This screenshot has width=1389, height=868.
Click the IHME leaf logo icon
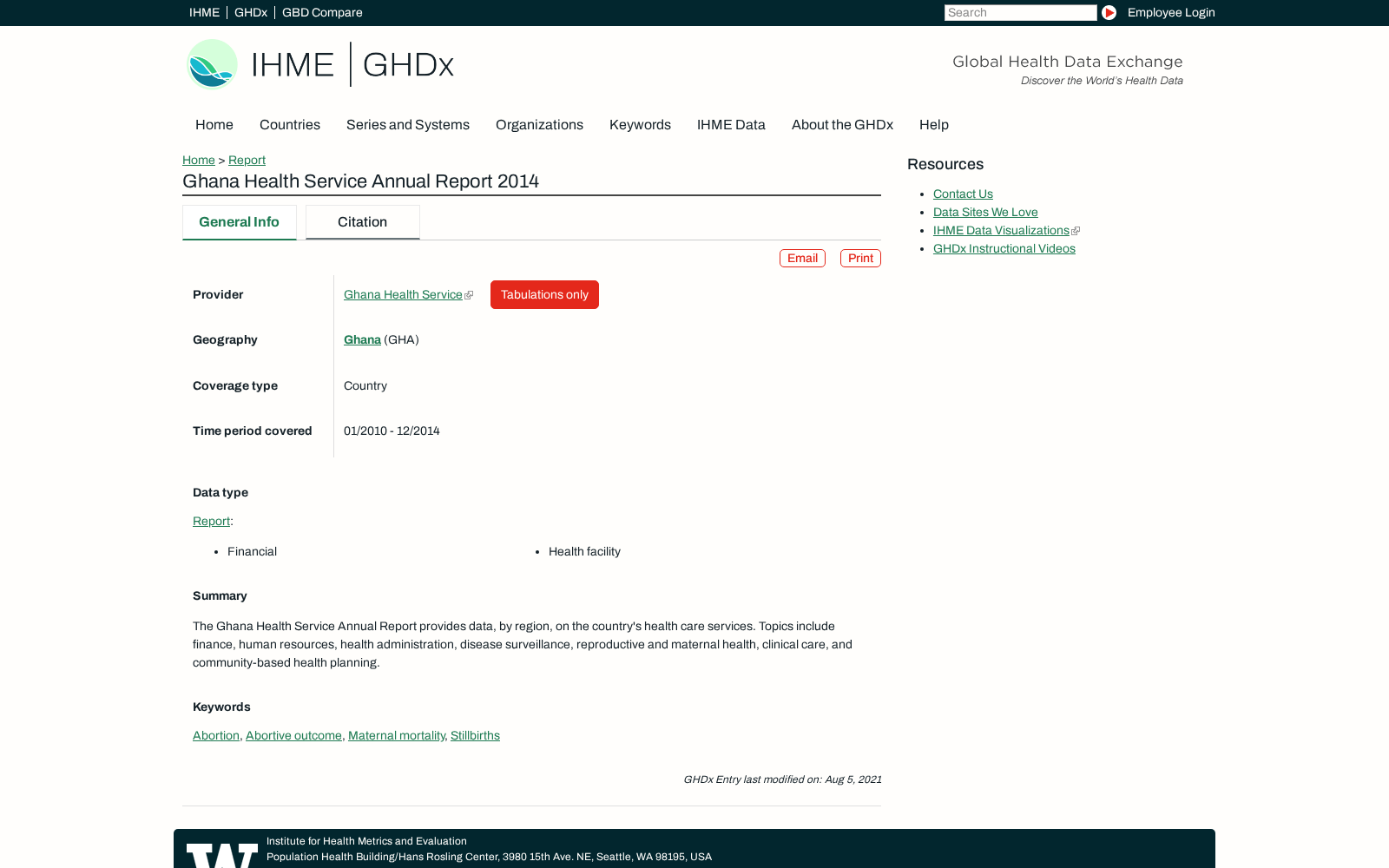coord(212,64)
